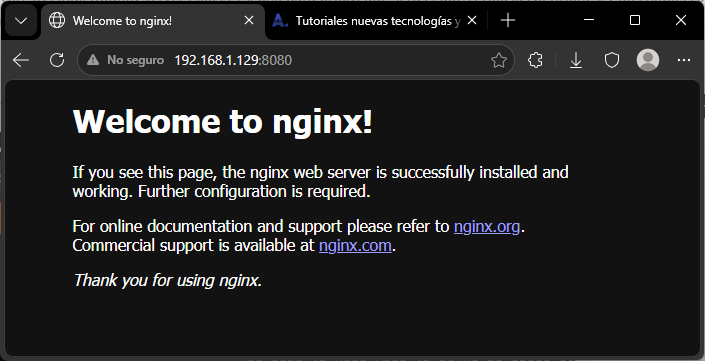Show the No seguro site security info
The image size is (705, 361).
click(125, 60)
